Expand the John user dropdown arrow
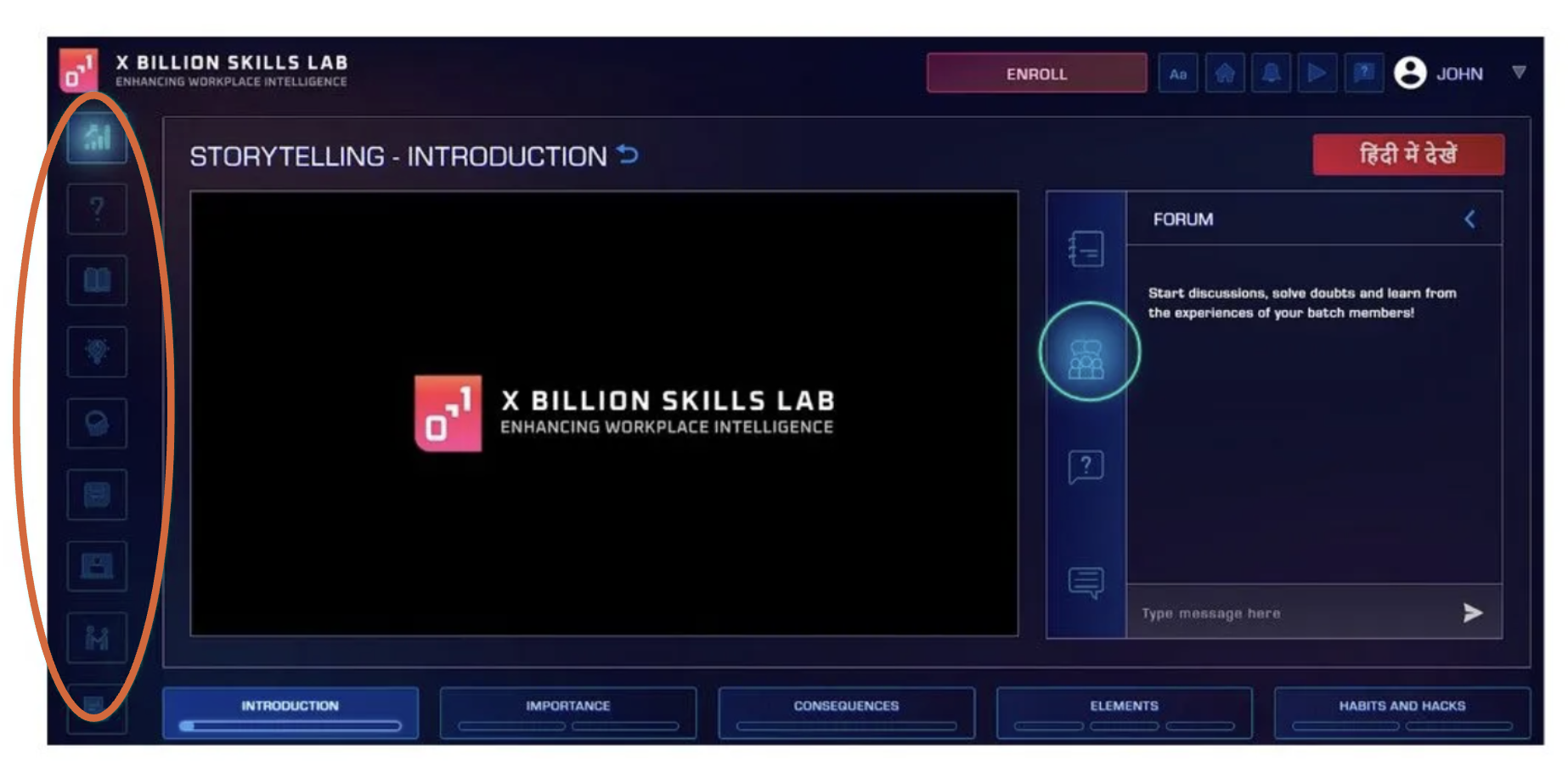The width and height of the screenshot is (1568, 773). pyautogui.click(x=1519, y=73)
